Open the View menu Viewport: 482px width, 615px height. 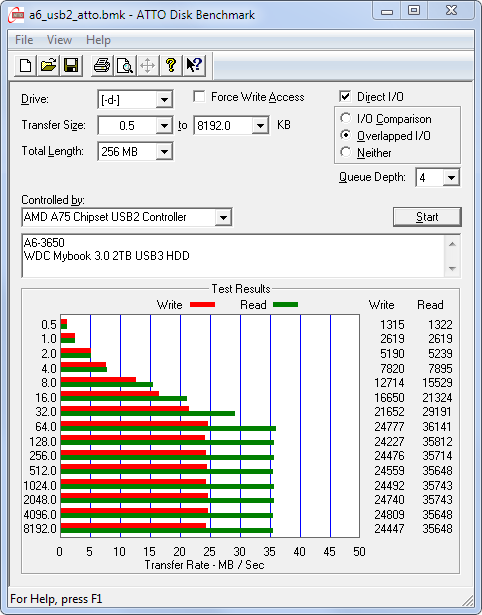click(x=59, y=40)
